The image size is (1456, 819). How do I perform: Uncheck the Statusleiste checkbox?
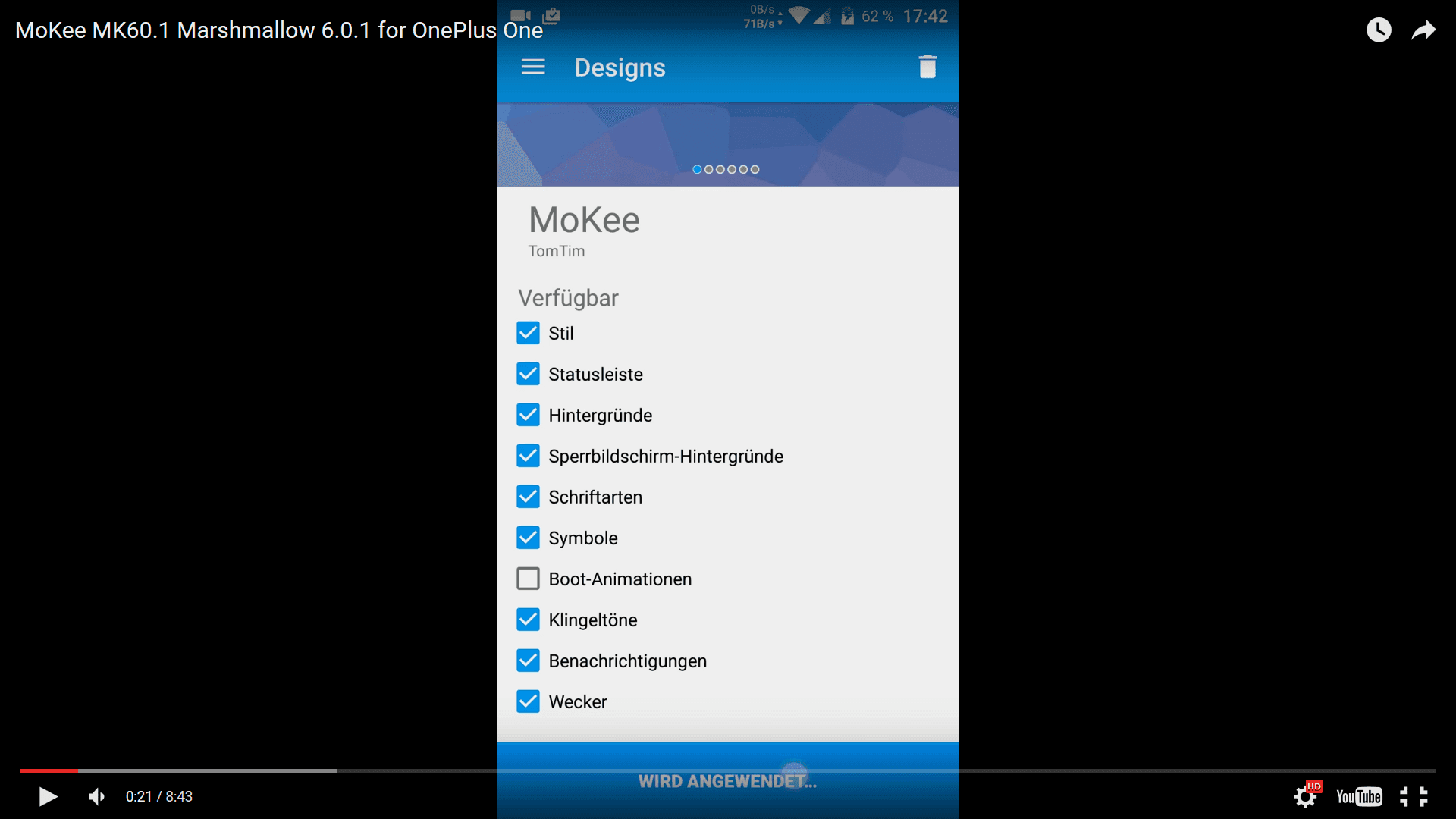coord(528,374)
